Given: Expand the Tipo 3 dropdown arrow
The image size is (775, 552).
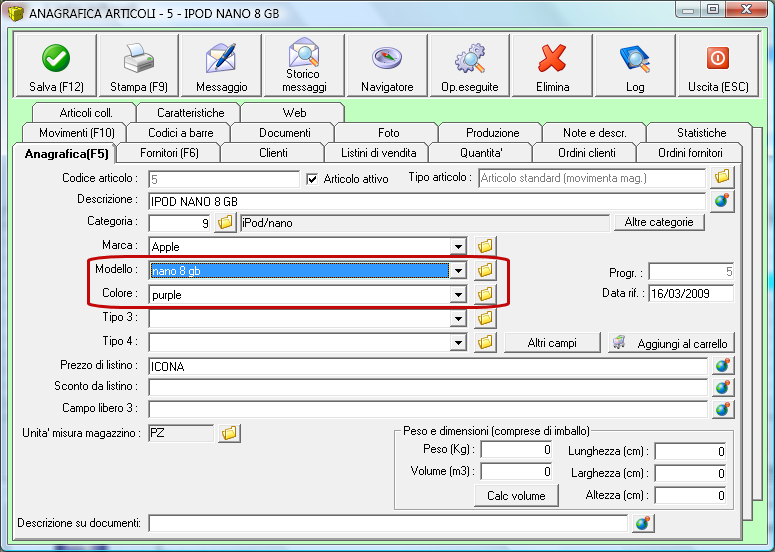Looking at the screenshot, I should [458, 318].
